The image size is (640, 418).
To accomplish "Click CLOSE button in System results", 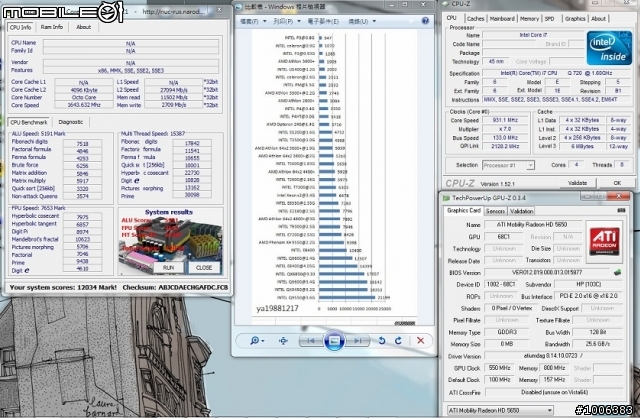I will pos(204,268).
